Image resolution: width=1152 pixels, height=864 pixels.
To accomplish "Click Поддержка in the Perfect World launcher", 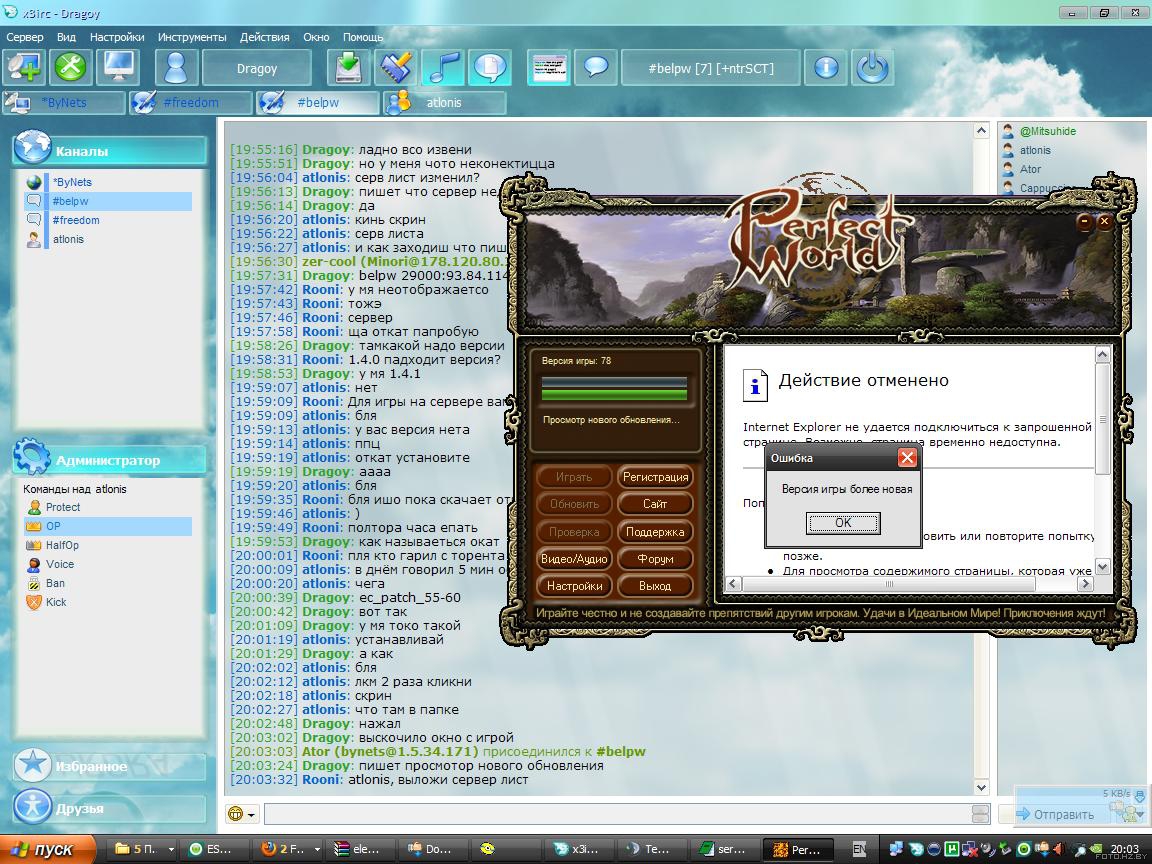I will pyautogui.click(x=655, y=532).
